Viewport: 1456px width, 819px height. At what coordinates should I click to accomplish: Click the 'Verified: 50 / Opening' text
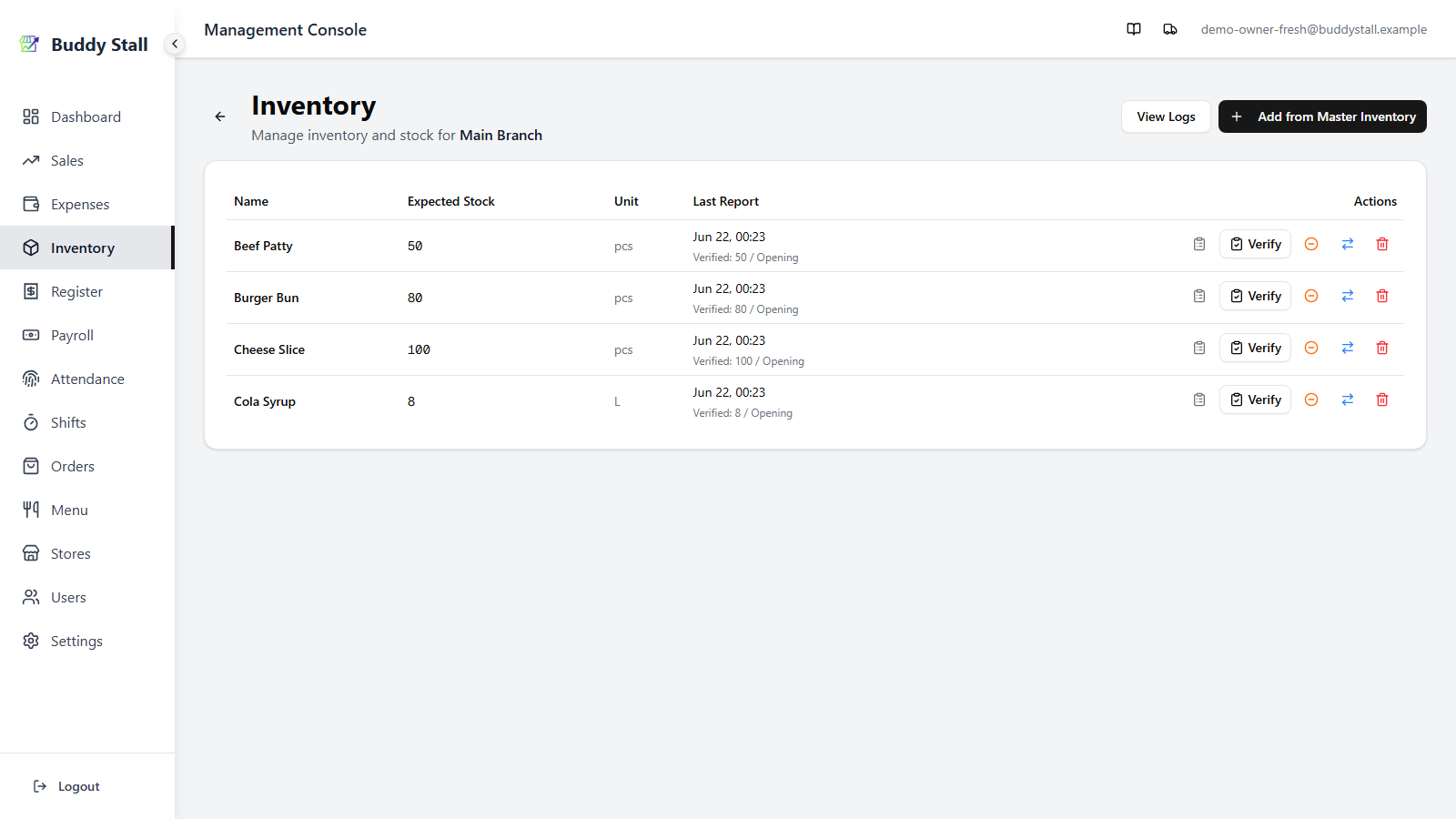[x=745, y=258]
